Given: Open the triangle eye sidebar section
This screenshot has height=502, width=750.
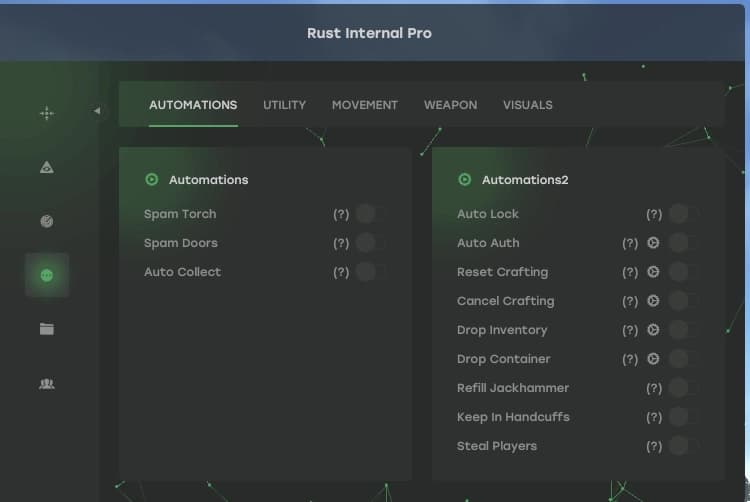Looking at the screenshot, I should click(47, 168).
